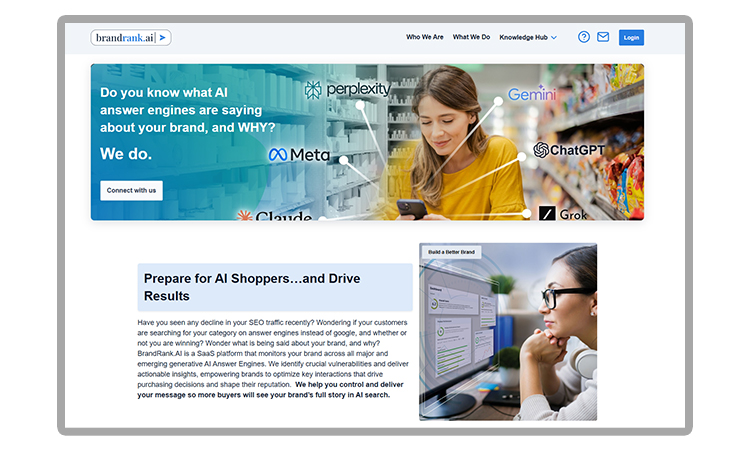This screenshot has height=450, width=750.
Task: Click the Grok logo in banner
Action: coord(563,214)
